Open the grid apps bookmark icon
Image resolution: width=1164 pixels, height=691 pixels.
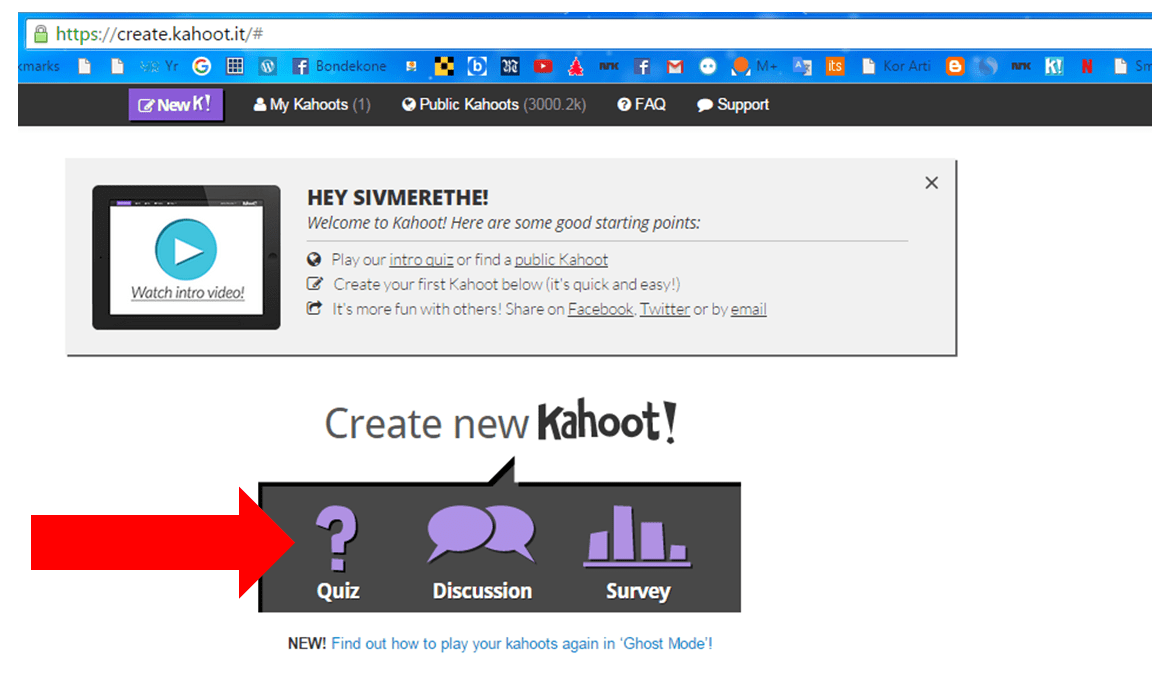[x=235, y=66]
